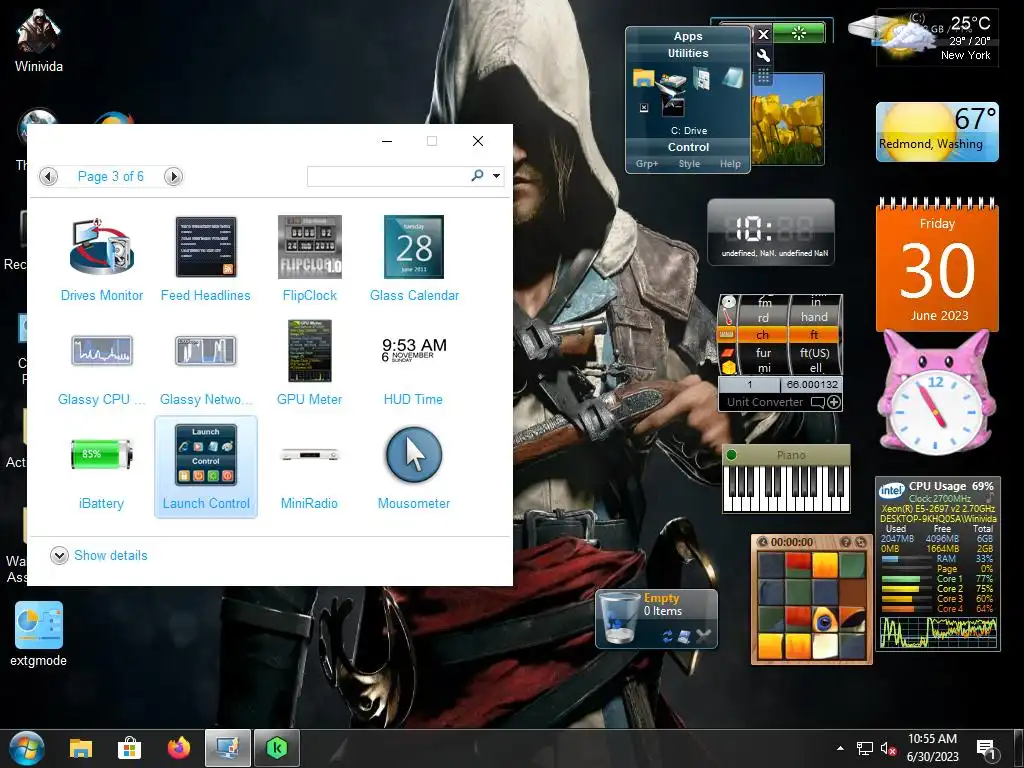This screenshot has height=768, width=1024.
Task: Select the Glass Calendar gadget
Action: [x=414, y=259]
